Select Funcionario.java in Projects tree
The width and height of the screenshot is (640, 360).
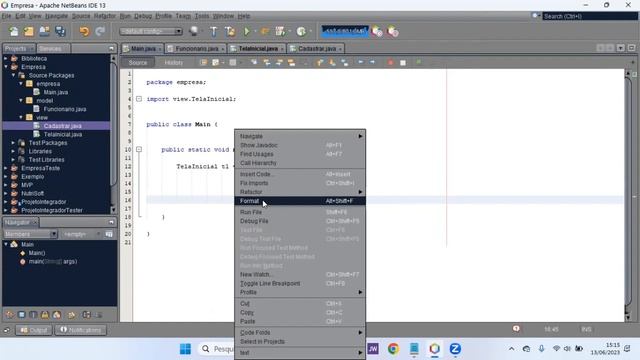pos(64,109)
